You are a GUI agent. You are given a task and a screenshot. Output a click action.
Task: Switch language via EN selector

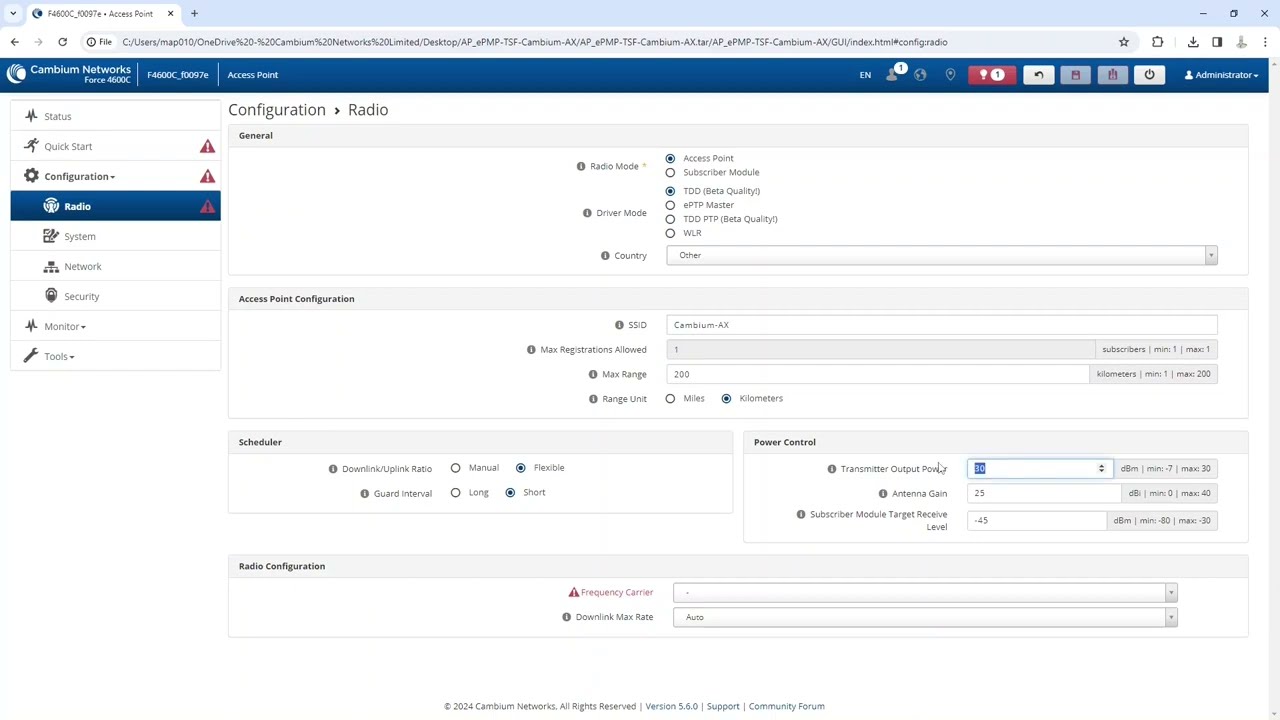click(x=865, y=75)
